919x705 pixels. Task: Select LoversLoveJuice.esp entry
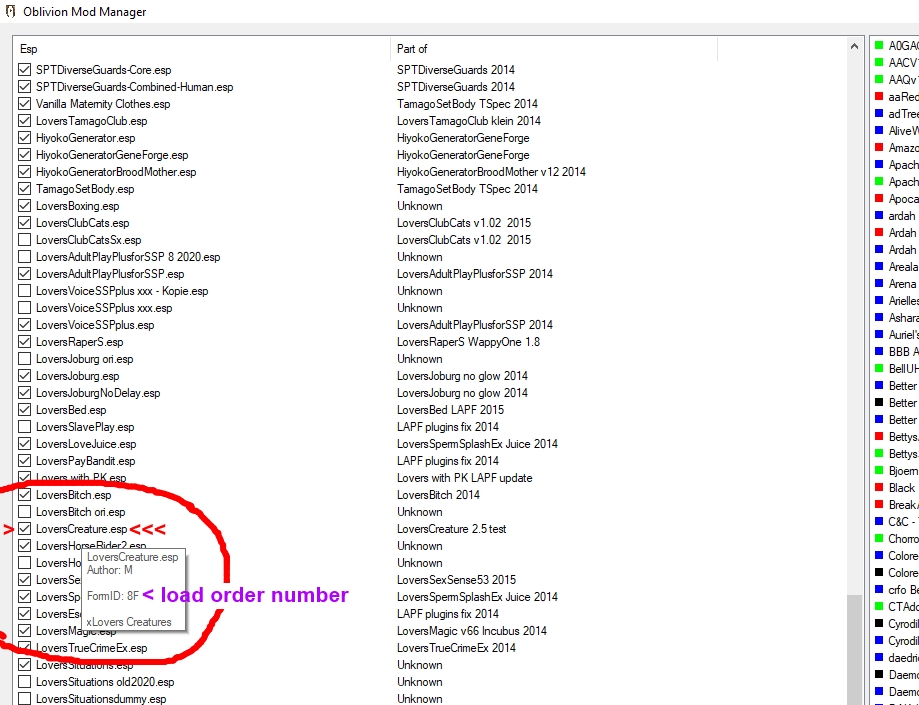[x=86, y=444]
